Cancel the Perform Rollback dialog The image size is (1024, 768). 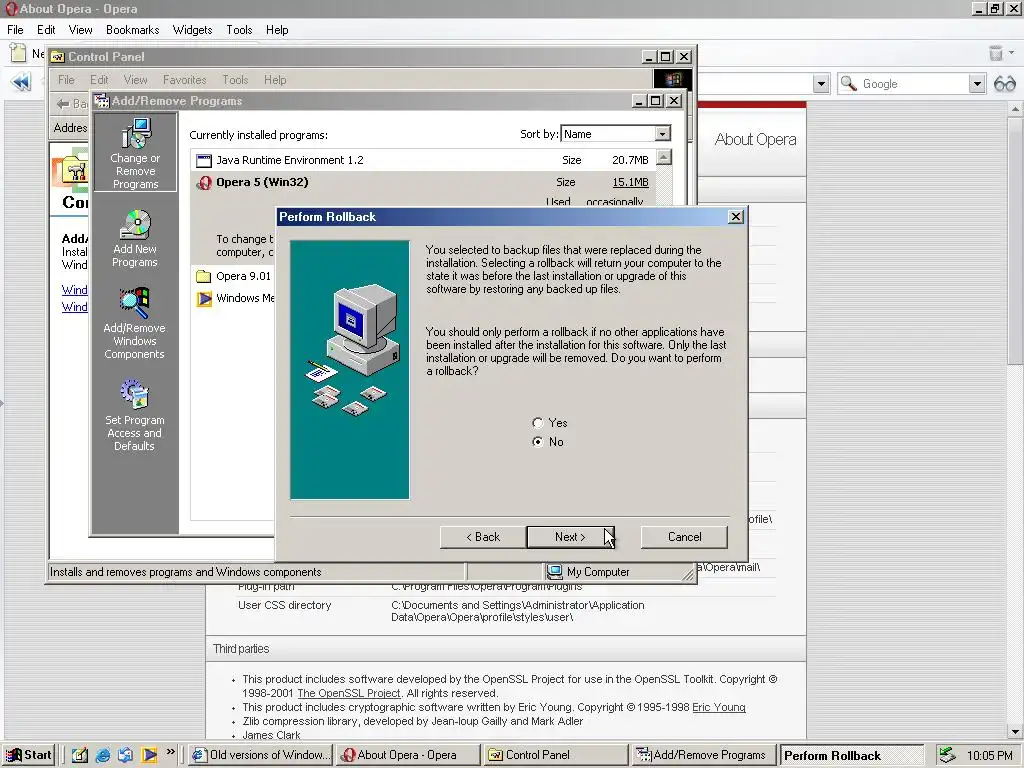684,537
